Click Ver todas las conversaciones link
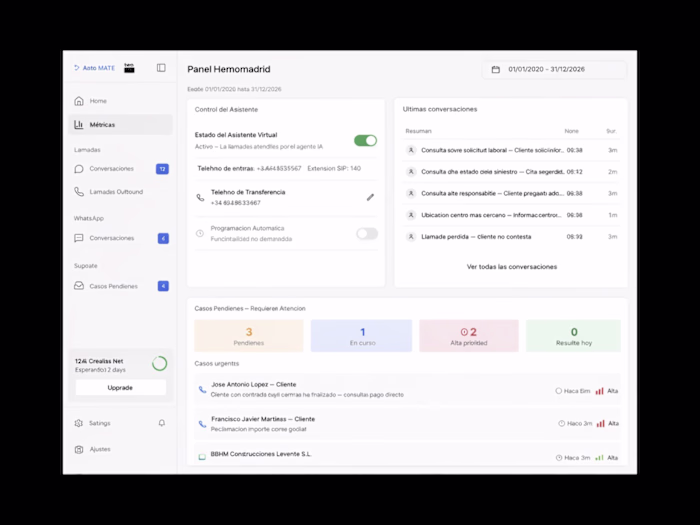Screen dimensions: 700x525 (512, 267)
